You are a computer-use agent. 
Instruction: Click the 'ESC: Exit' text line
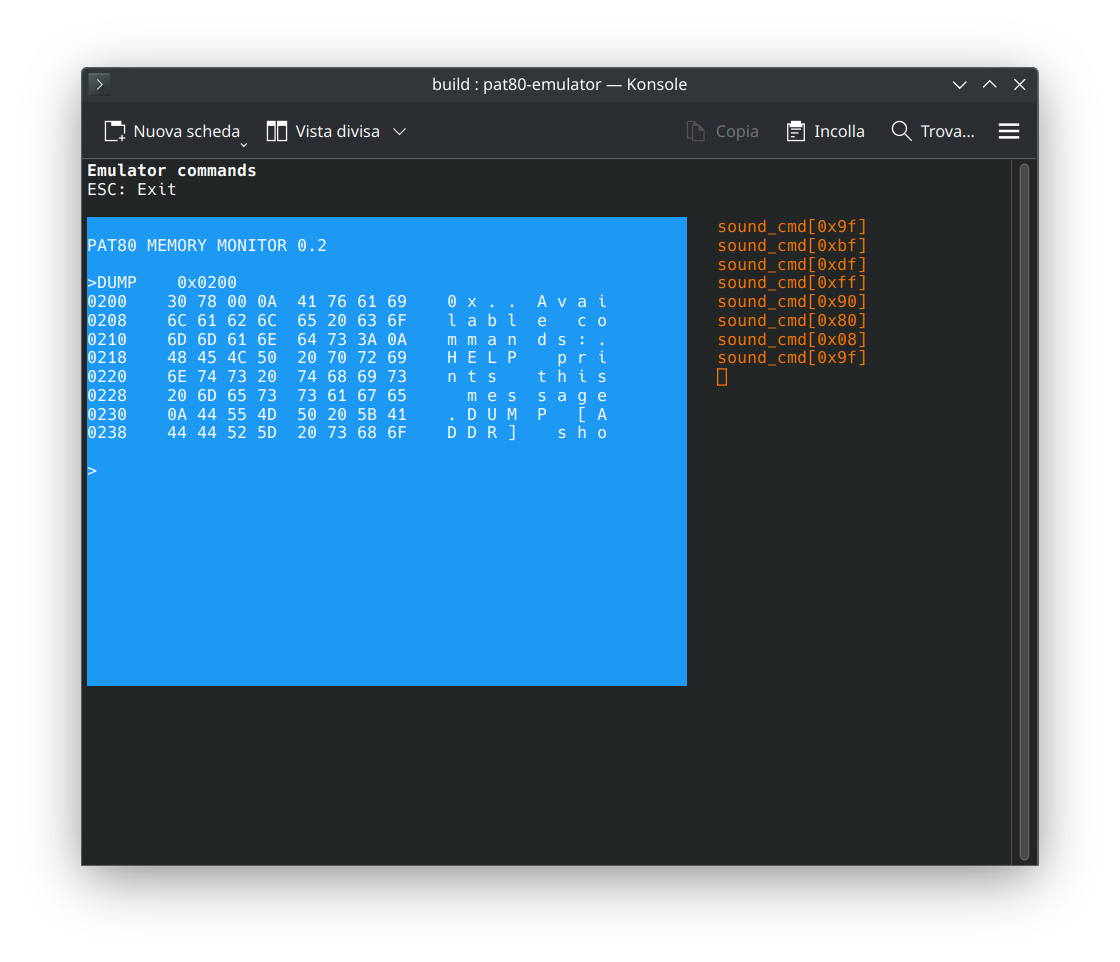coord(131,189)
